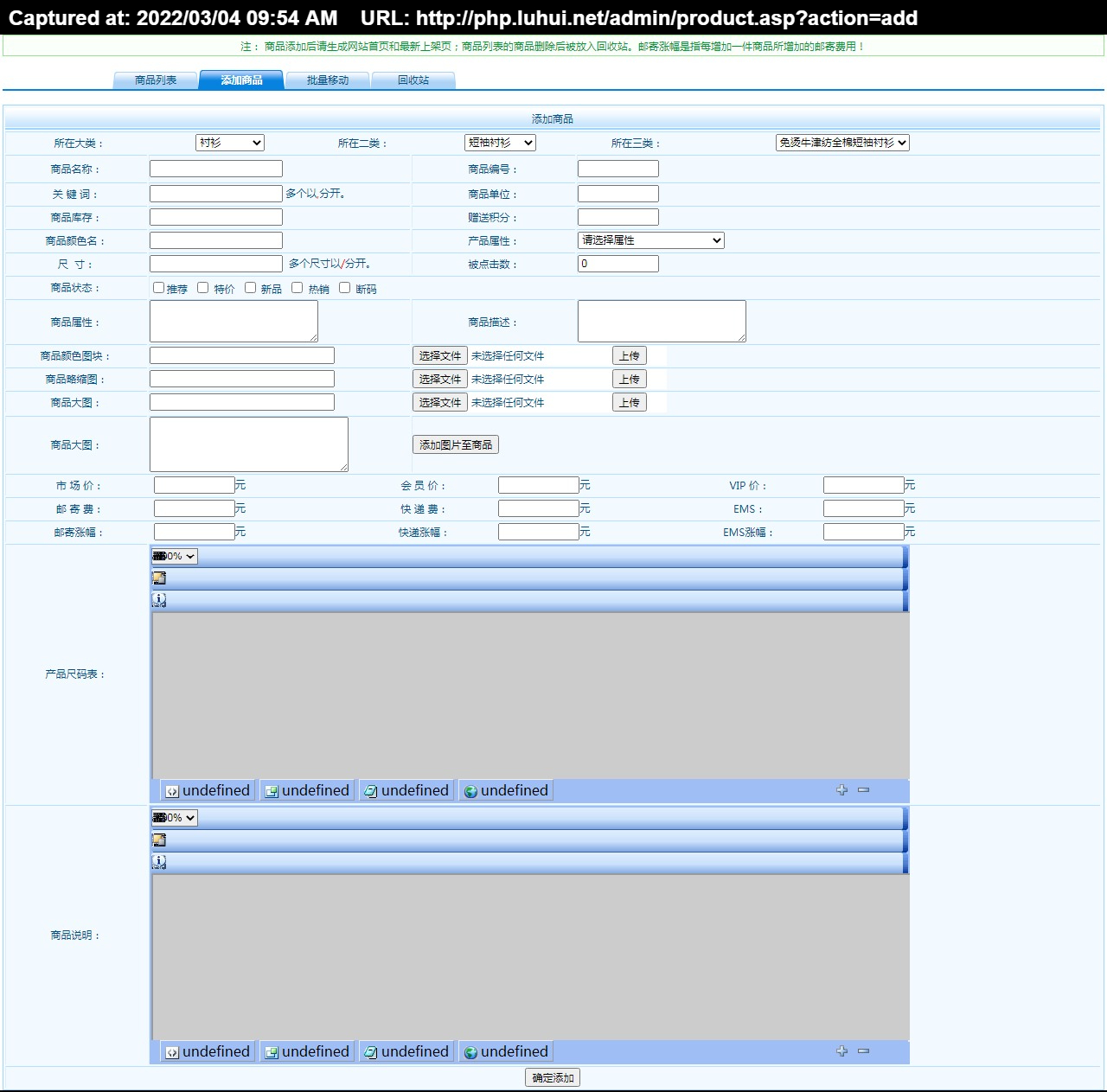Click info icon in 产品尺码表 editor toolbar
Viewport: 1107px width, 1092px height.
(x=159, y=600)
